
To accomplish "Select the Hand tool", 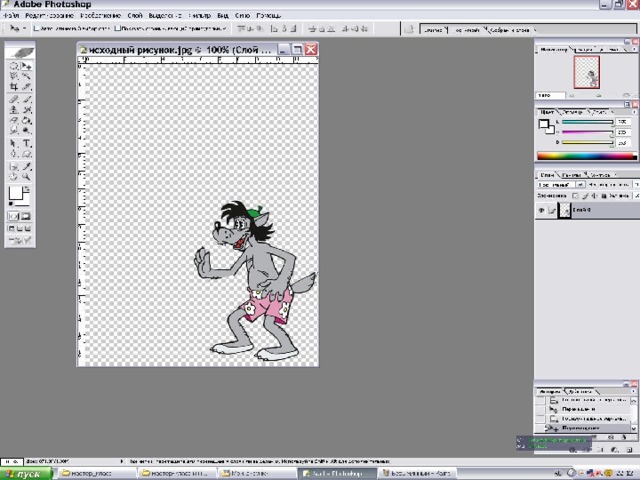I will click(x=14, y=177).
